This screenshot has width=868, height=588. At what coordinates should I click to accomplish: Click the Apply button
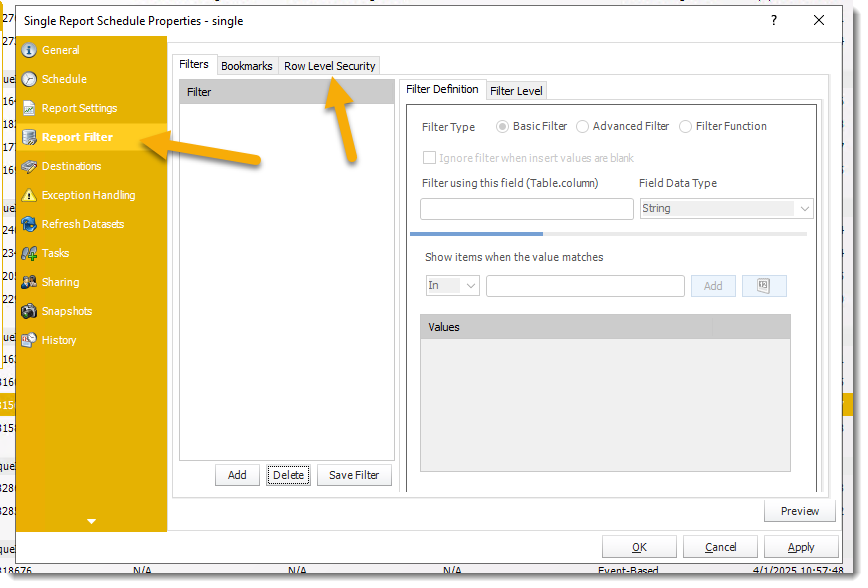[801, 547]
